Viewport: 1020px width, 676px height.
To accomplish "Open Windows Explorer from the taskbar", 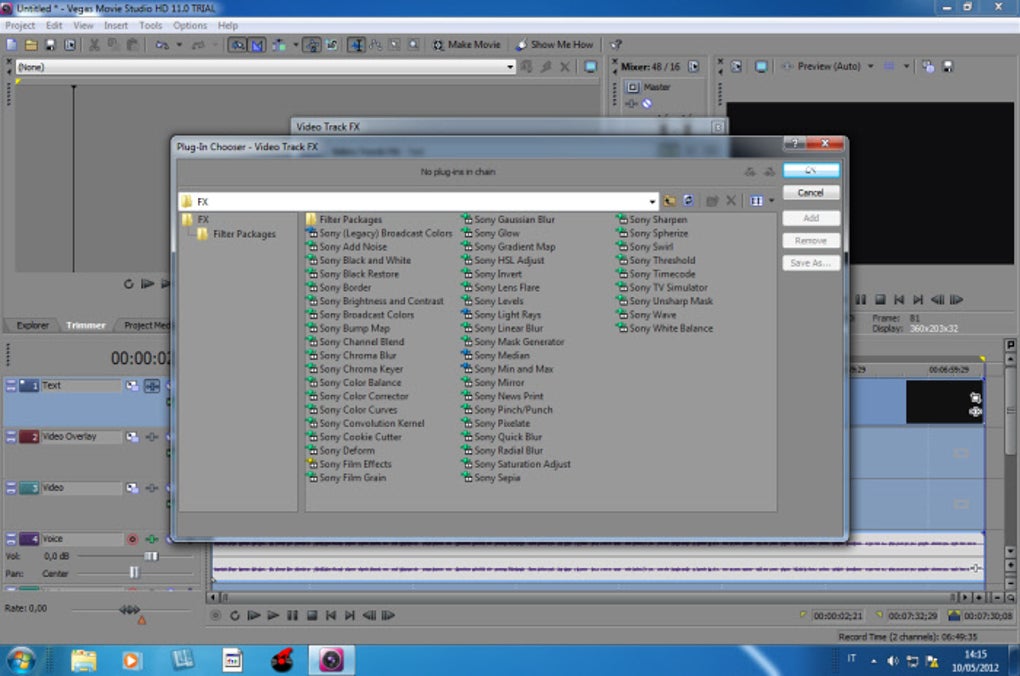I will click(x=83, y=660).
